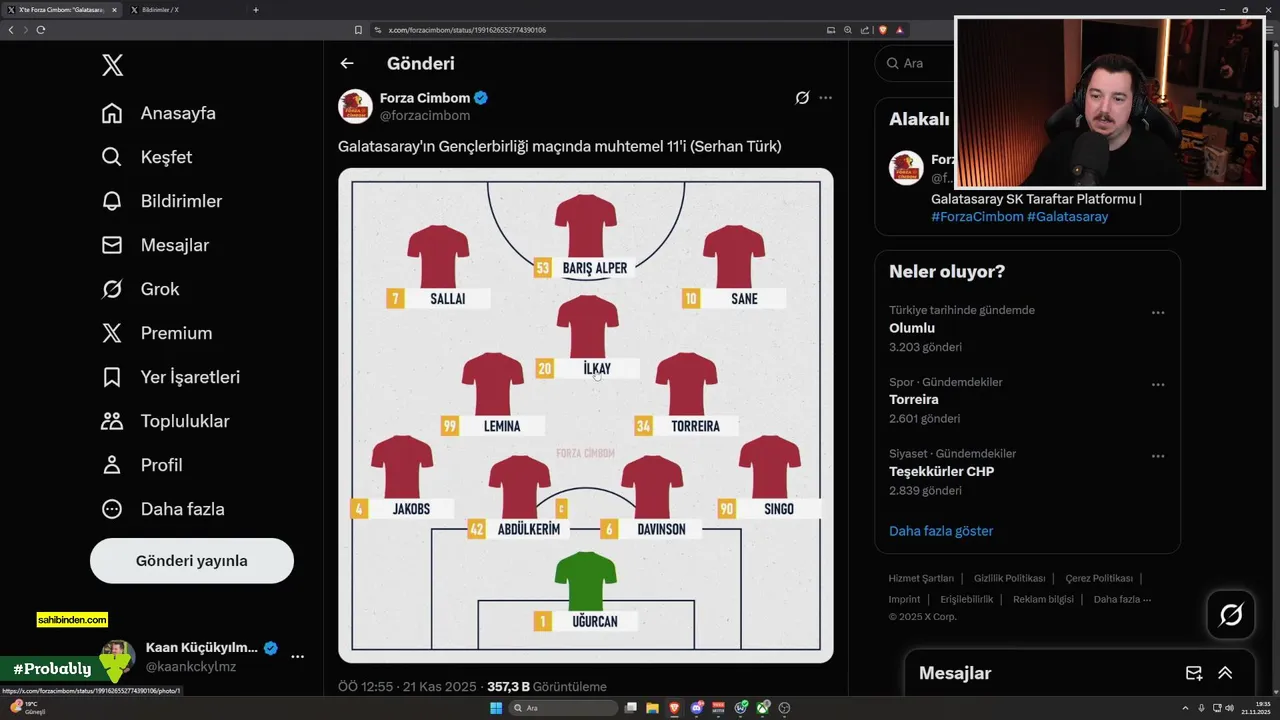Switch to the Bildirimler / X browser tab

[183, 10]
